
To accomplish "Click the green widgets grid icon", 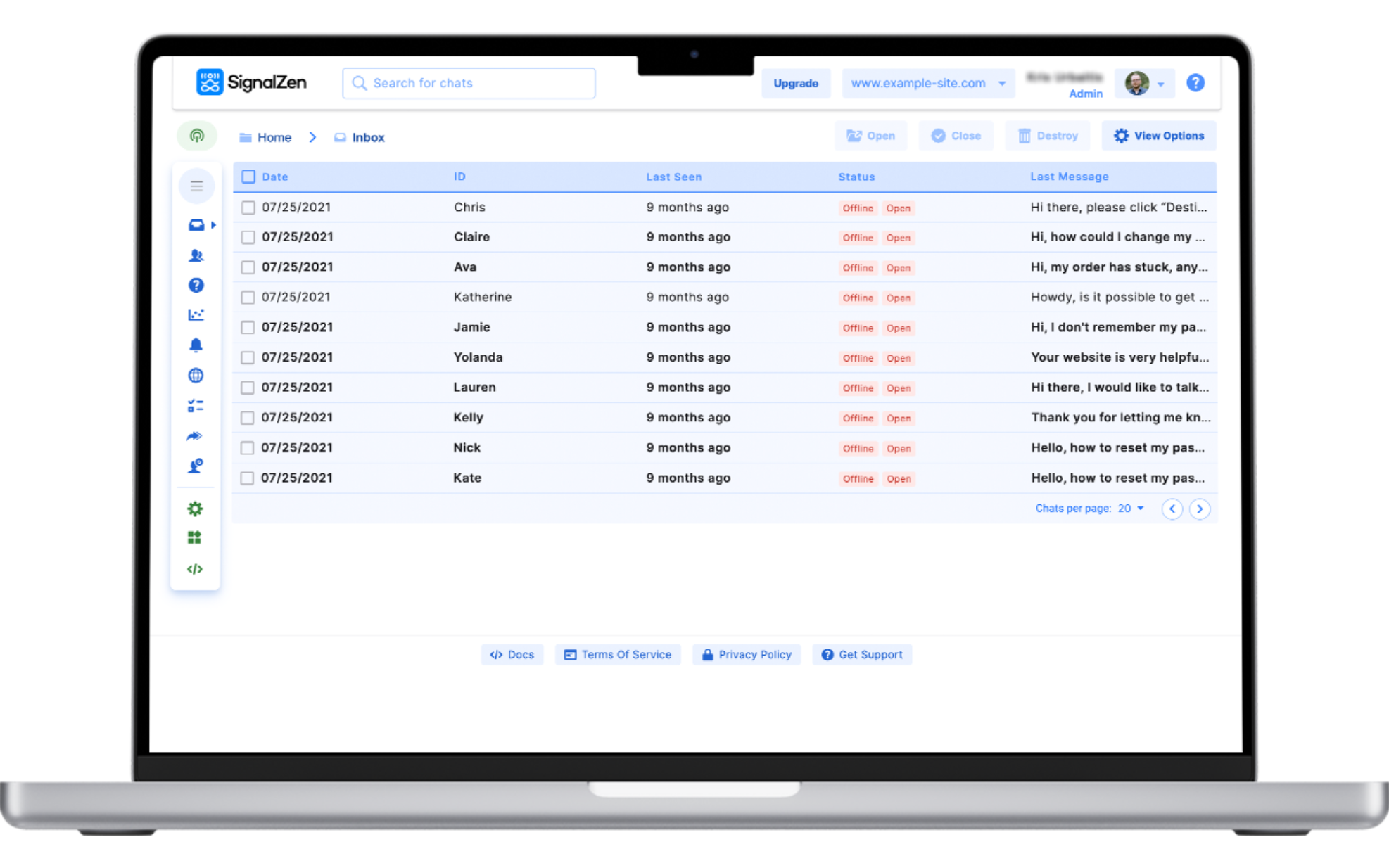I will tap(195, 538).
